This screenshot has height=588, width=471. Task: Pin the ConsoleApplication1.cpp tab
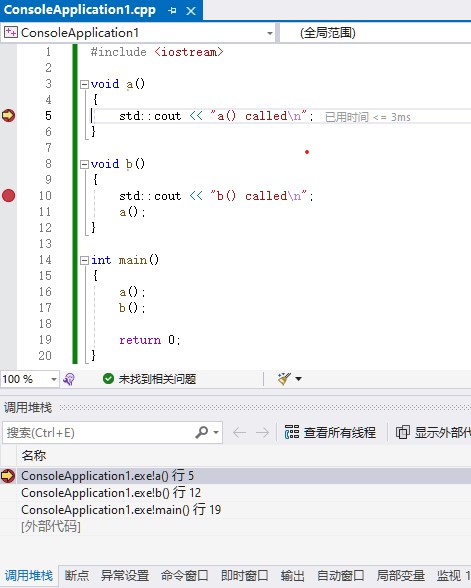172,10
